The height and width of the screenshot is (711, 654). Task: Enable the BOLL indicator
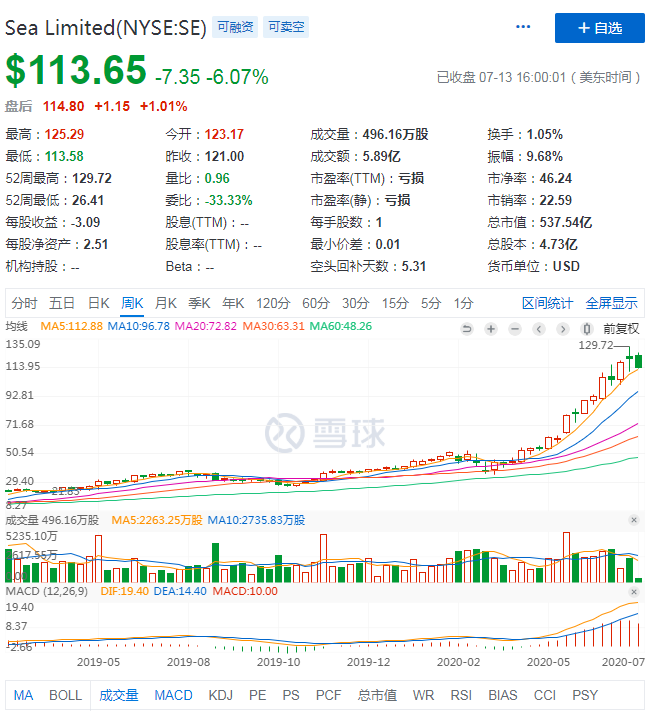65,695
